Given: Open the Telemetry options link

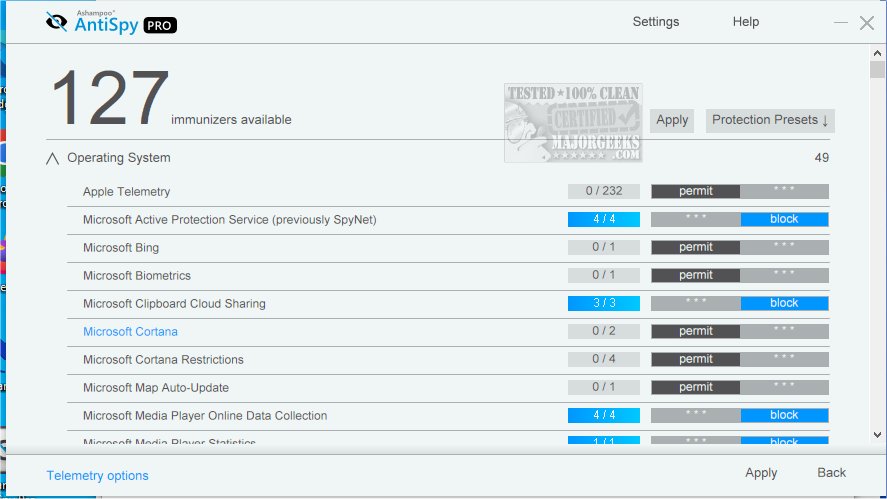Looking at the screenshot, I should [97, 476].
